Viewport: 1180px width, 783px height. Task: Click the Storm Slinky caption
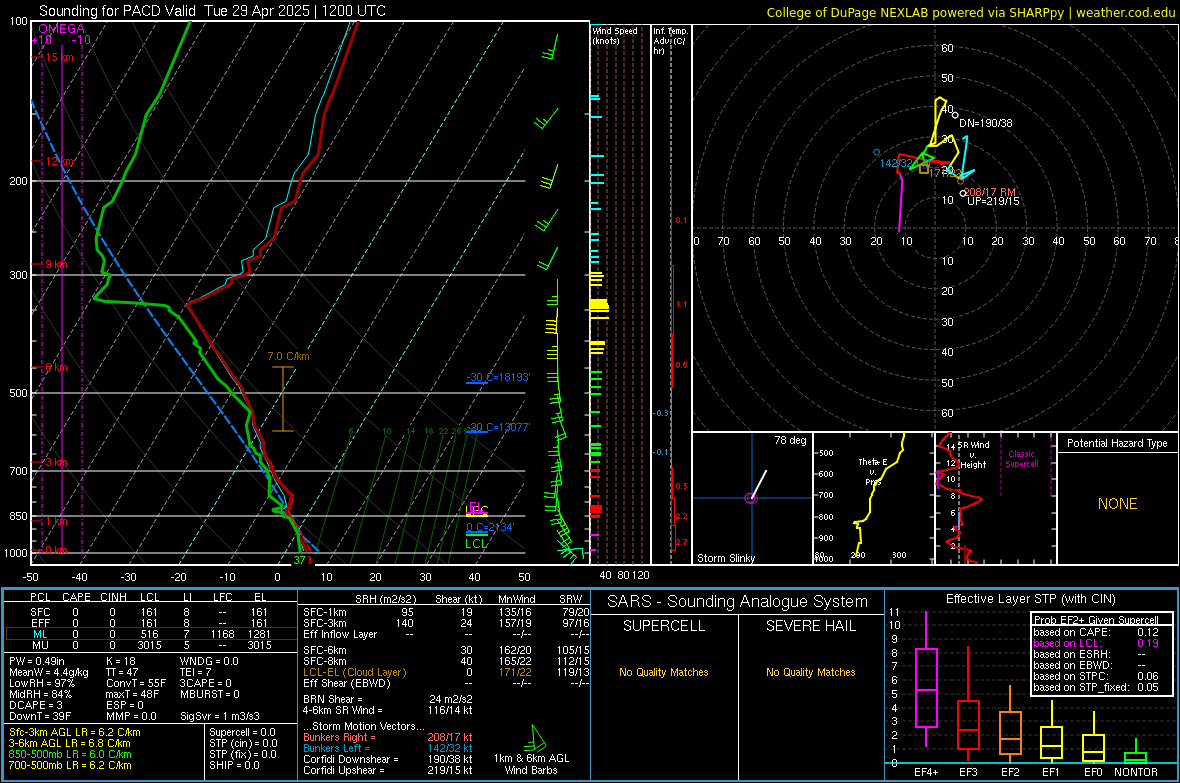coord(725,558)
